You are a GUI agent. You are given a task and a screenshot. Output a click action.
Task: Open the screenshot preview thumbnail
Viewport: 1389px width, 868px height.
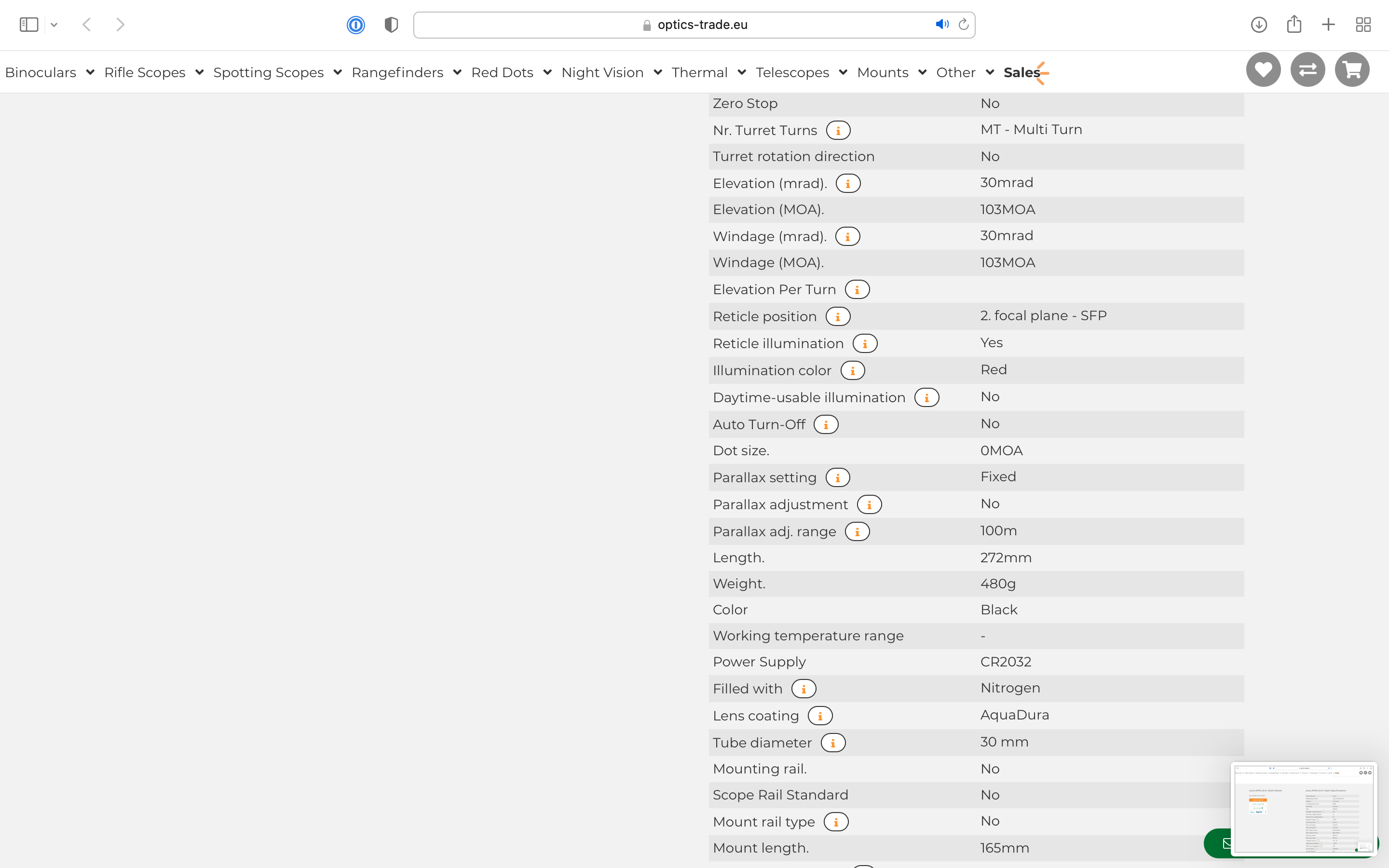click(1304, 808)
